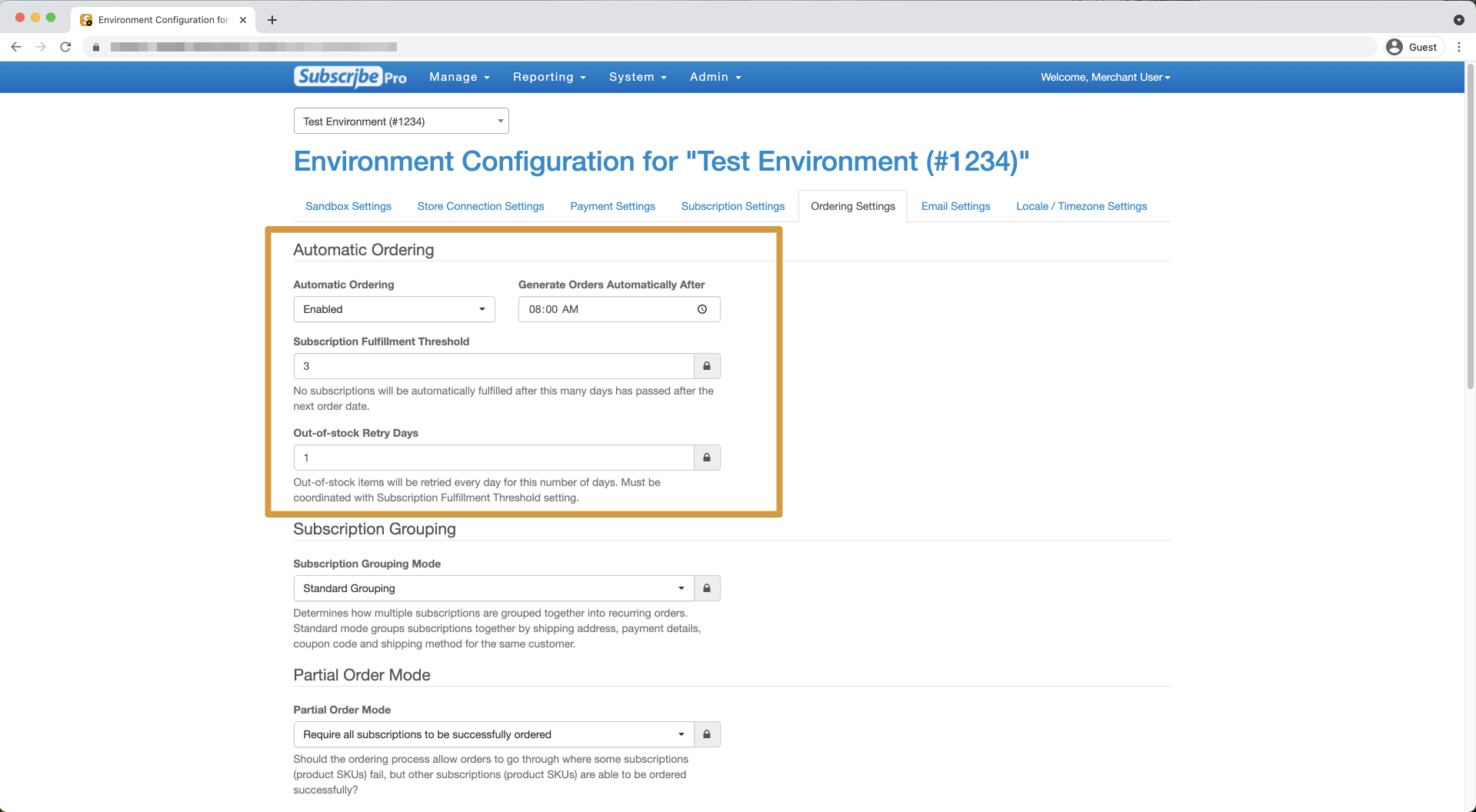
Task: Expand the Welcome, Merchant User dropdown
Action: point(1105,77)
